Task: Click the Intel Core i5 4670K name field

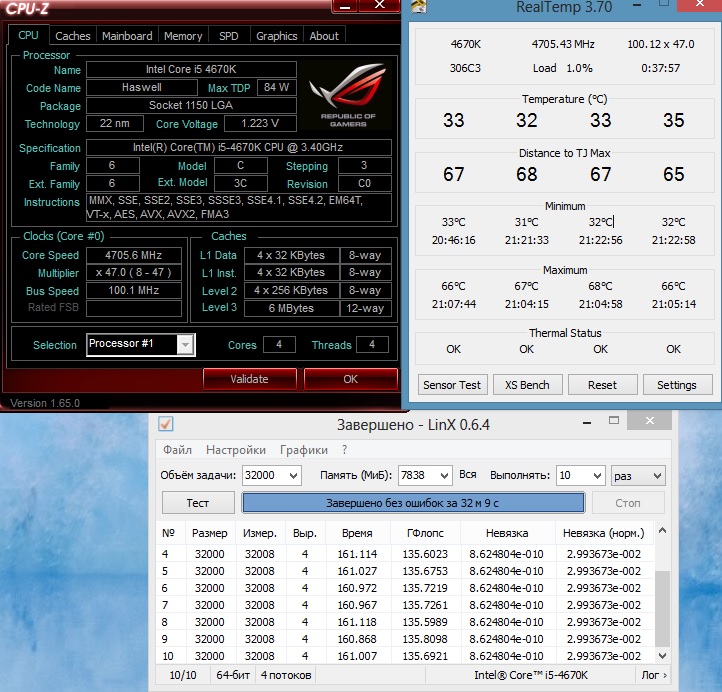Action: tap(191, 70)
